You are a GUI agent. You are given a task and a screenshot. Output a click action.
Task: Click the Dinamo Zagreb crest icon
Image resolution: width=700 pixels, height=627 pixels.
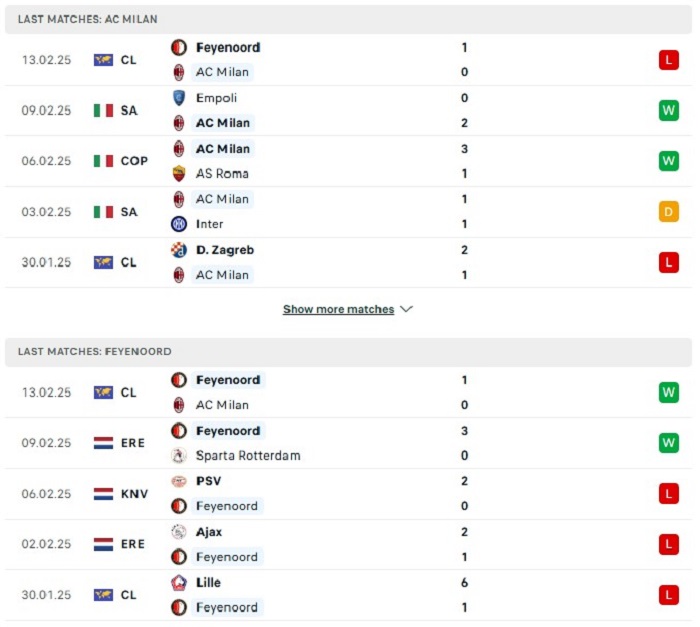[179, 250]
